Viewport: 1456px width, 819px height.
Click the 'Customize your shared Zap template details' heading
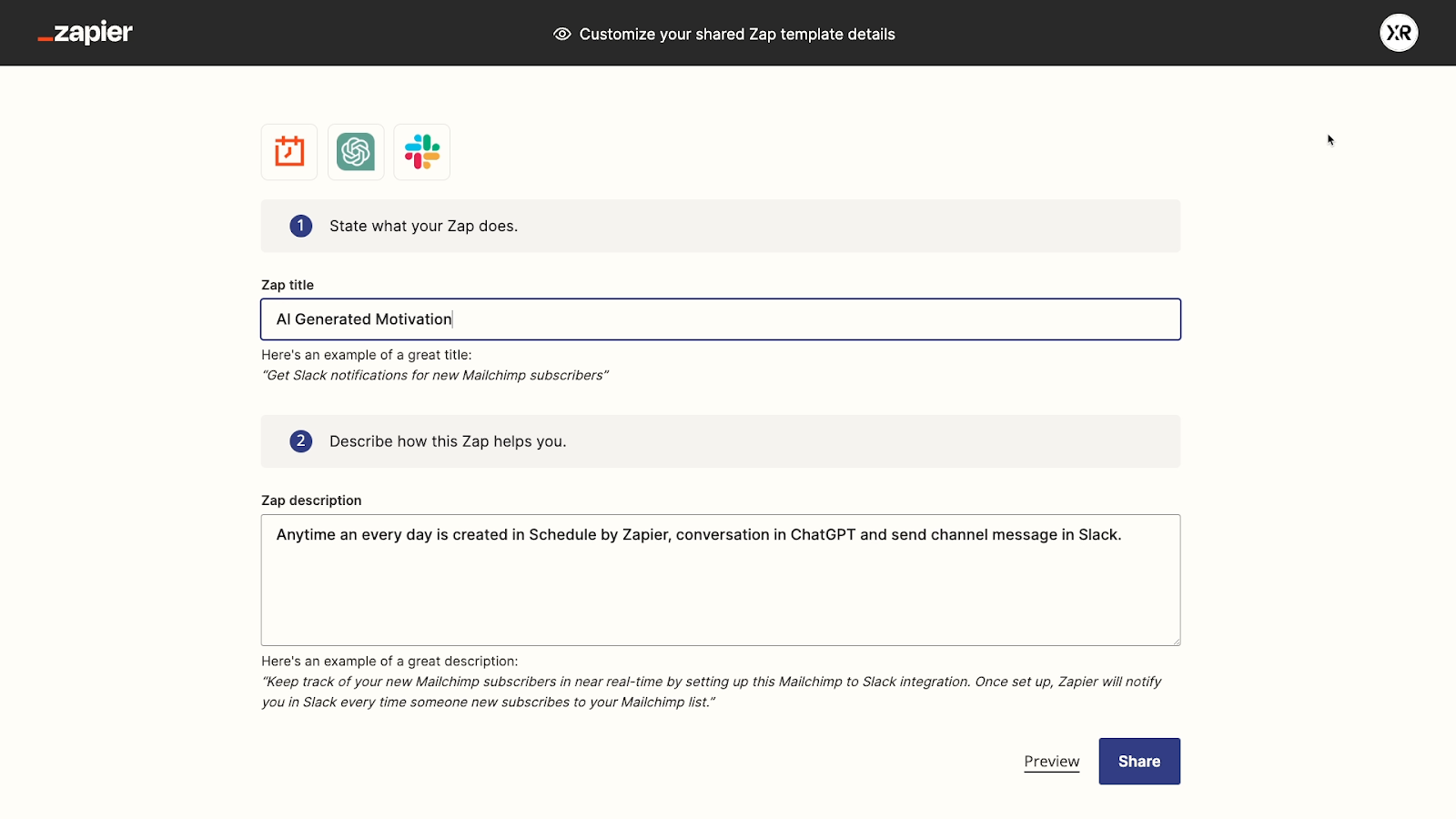(x=737, y=35)
